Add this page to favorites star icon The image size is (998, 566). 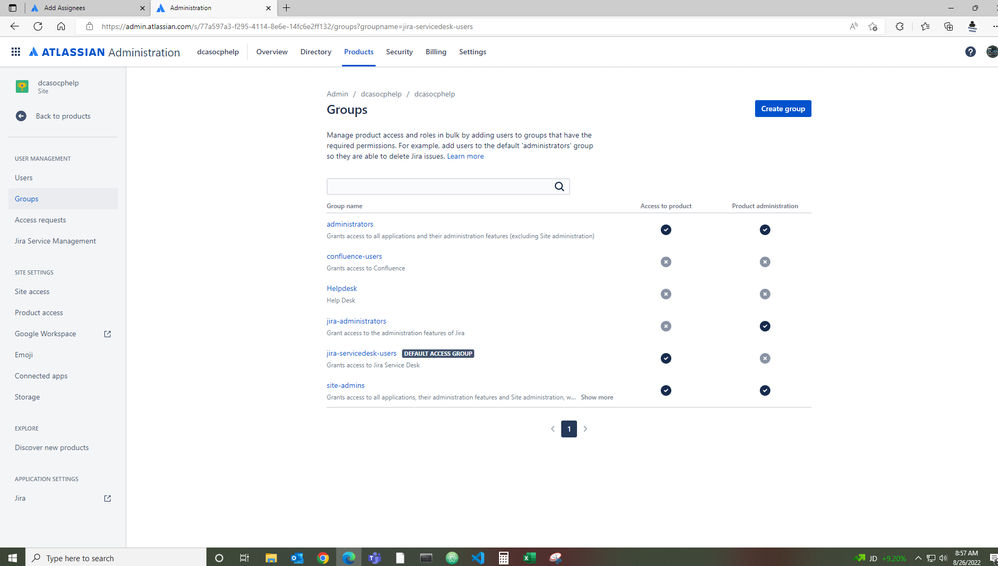coord(873,26)
